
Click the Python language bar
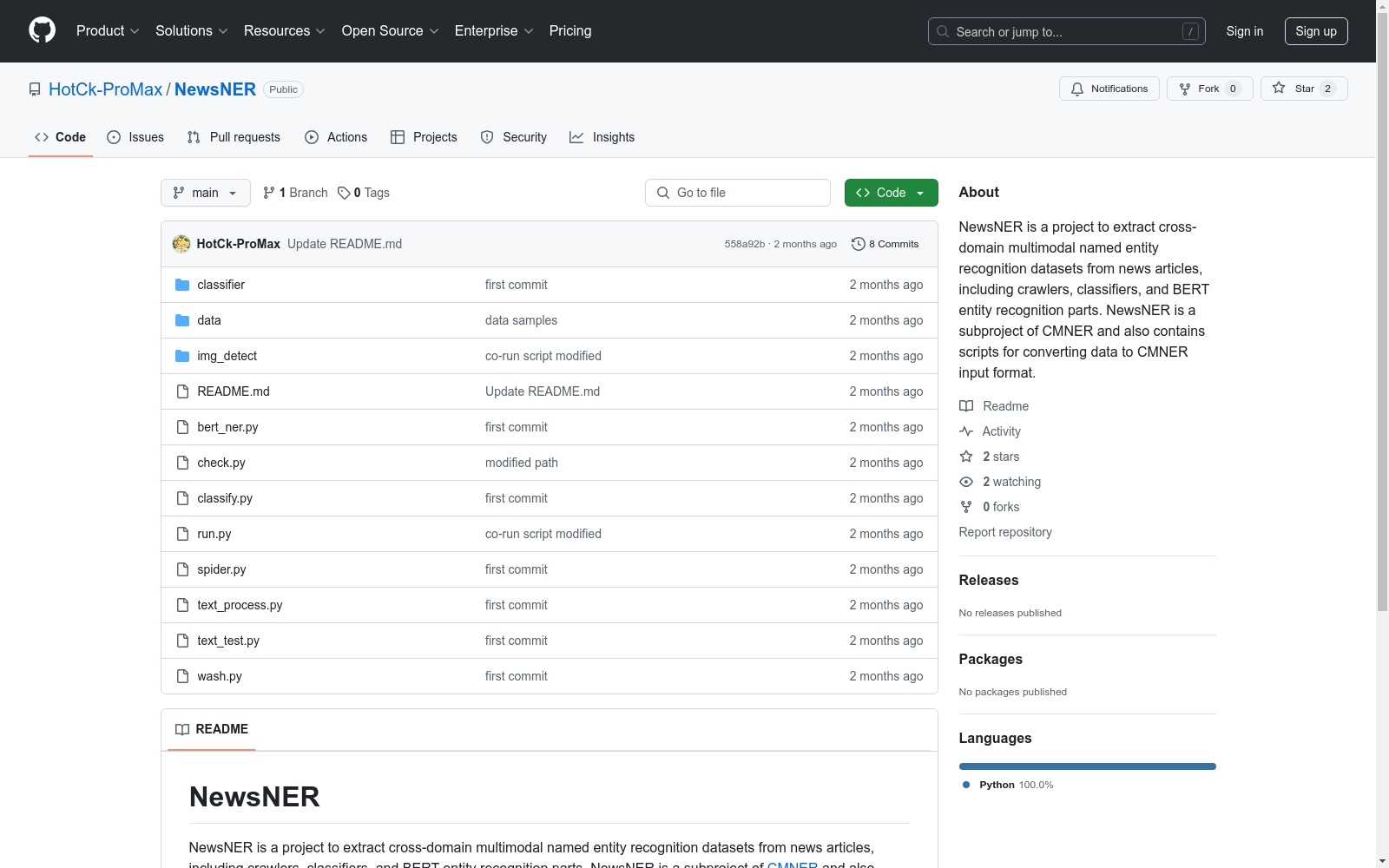click(x=1088, y=766)
